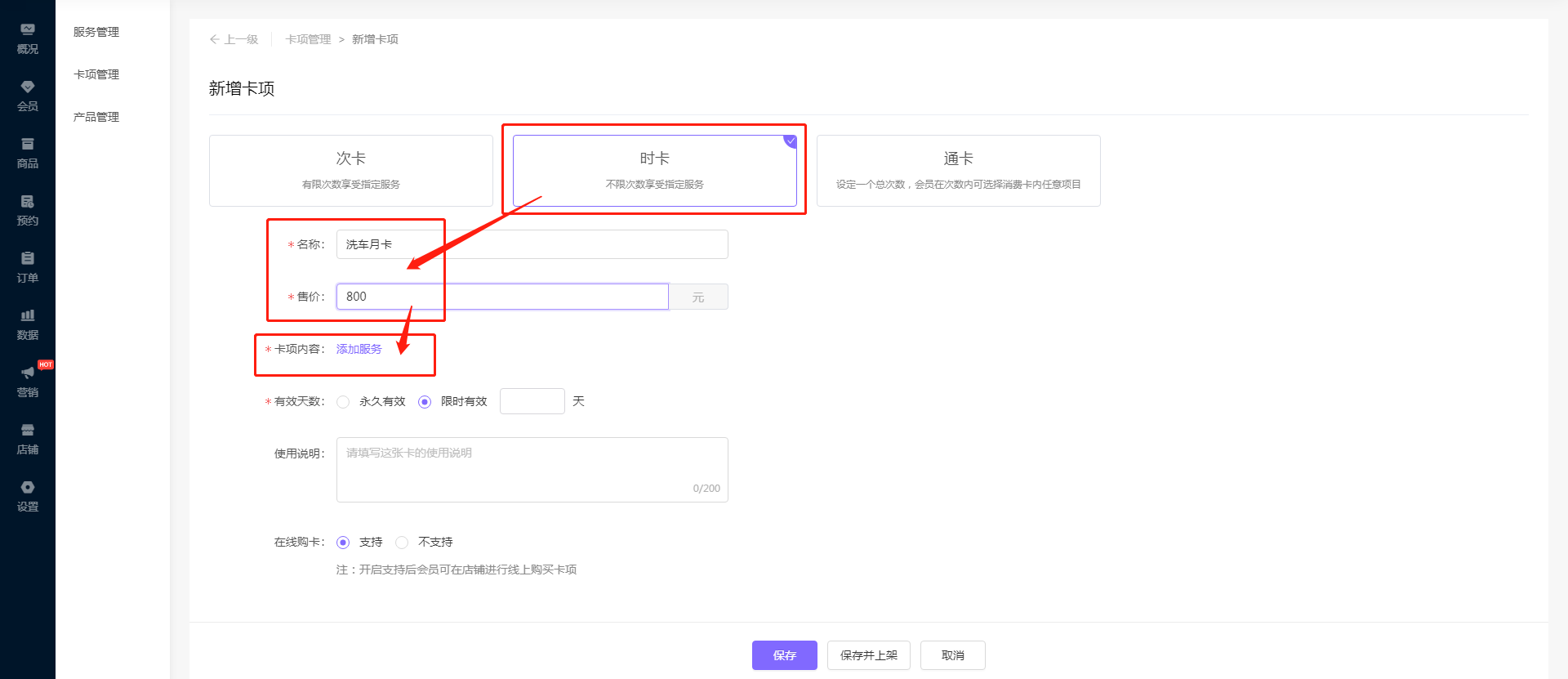Choose the 通卡 card type

tap(959, 171)
